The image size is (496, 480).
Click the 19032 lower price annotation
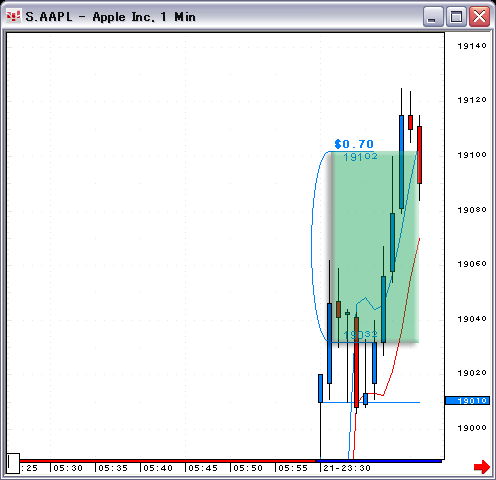360,334
